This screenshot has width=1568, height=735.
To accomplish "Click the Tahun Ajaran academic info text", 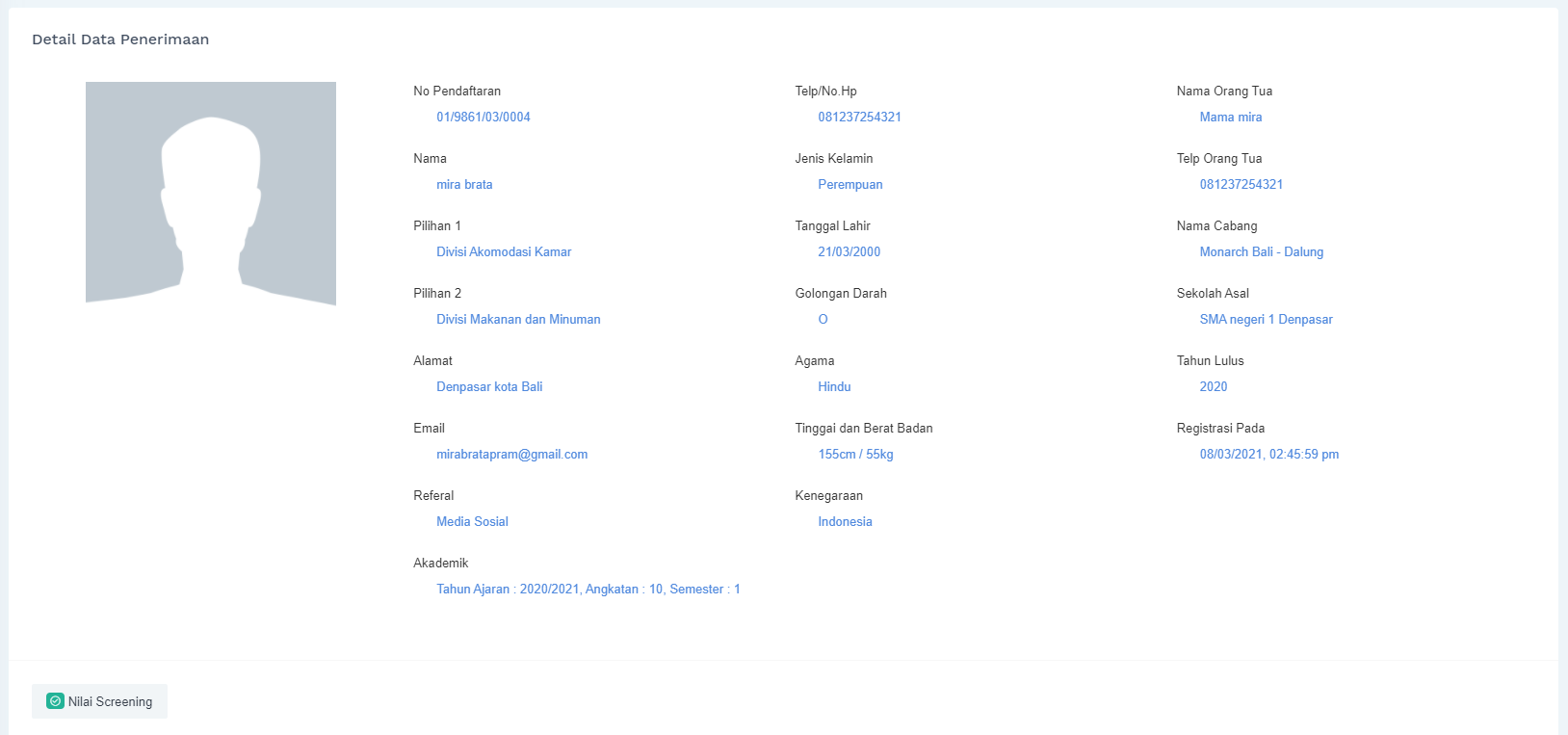I will click(588, 589).
